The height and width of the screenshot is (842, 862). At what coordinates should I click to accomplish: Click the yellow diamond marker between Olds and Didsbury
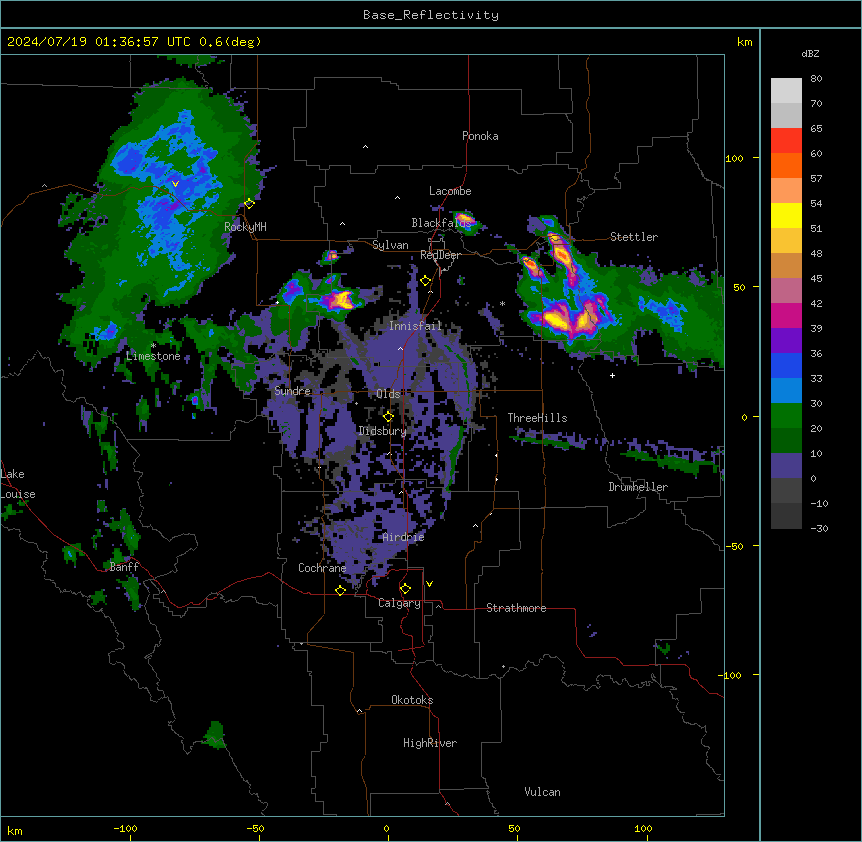pyautogui.click(x=388, y=416)
